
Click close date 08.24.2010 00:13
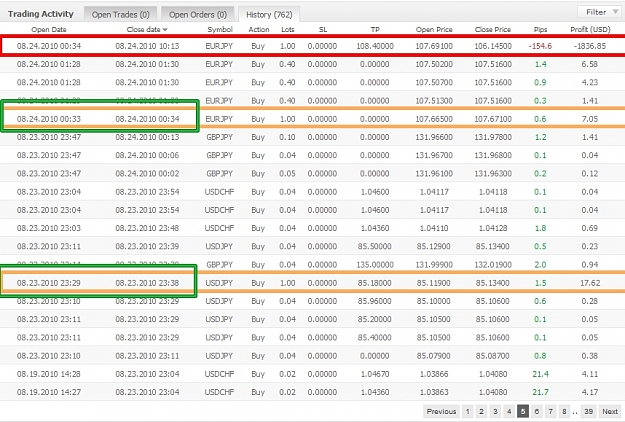point(147,137)
